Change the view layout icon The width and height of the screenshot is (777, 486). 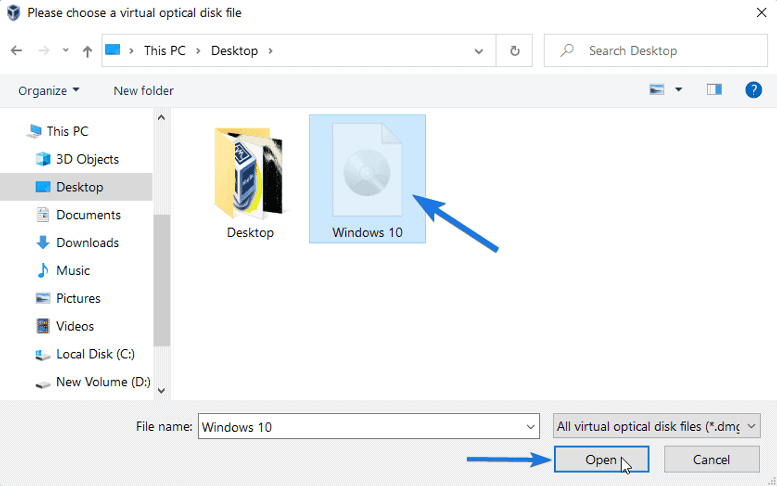tap(657, 90)
